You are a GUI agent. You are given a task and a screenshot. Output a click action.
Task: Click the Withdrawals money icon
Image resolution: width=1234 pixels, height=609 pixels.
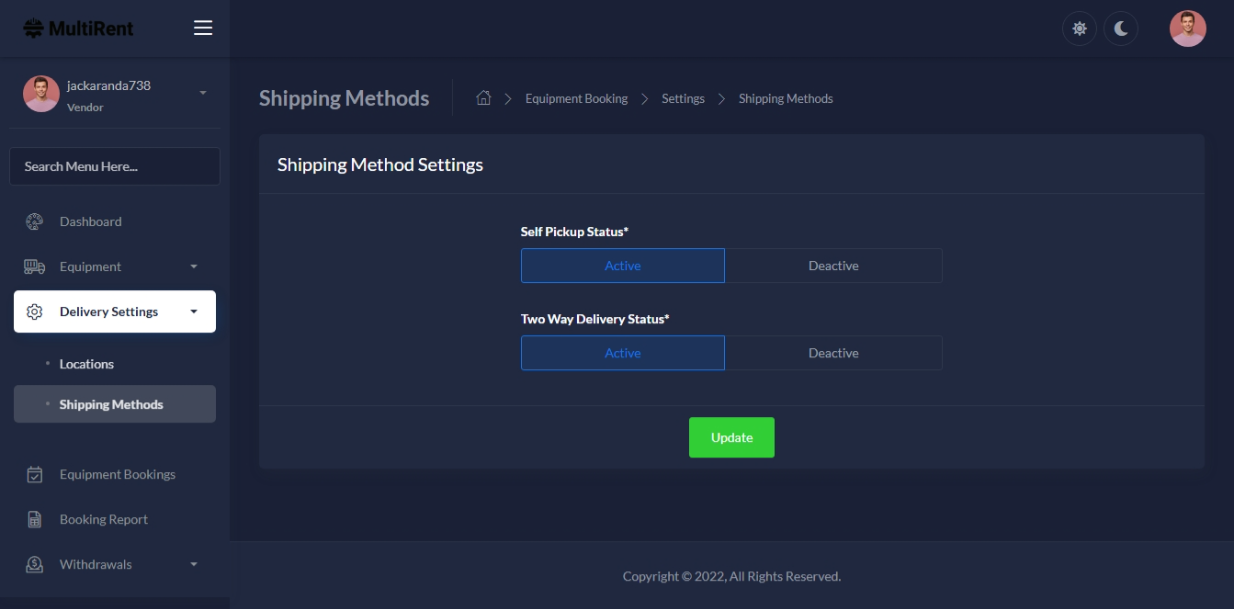[34, 565]
